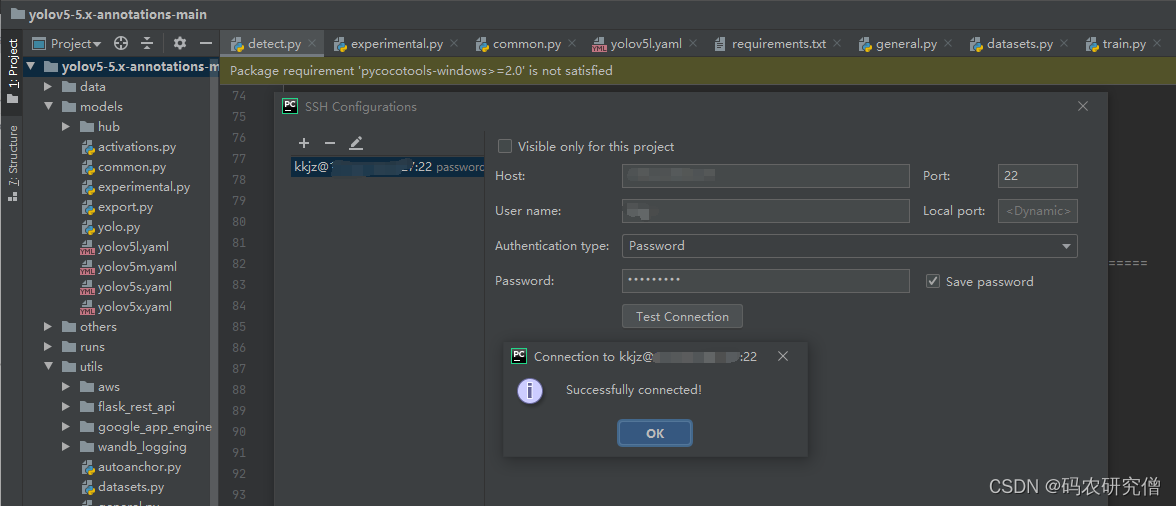Screen dimensions: 1176x506
Task: Close the experimental.py tab
Action: pos(454,43)
